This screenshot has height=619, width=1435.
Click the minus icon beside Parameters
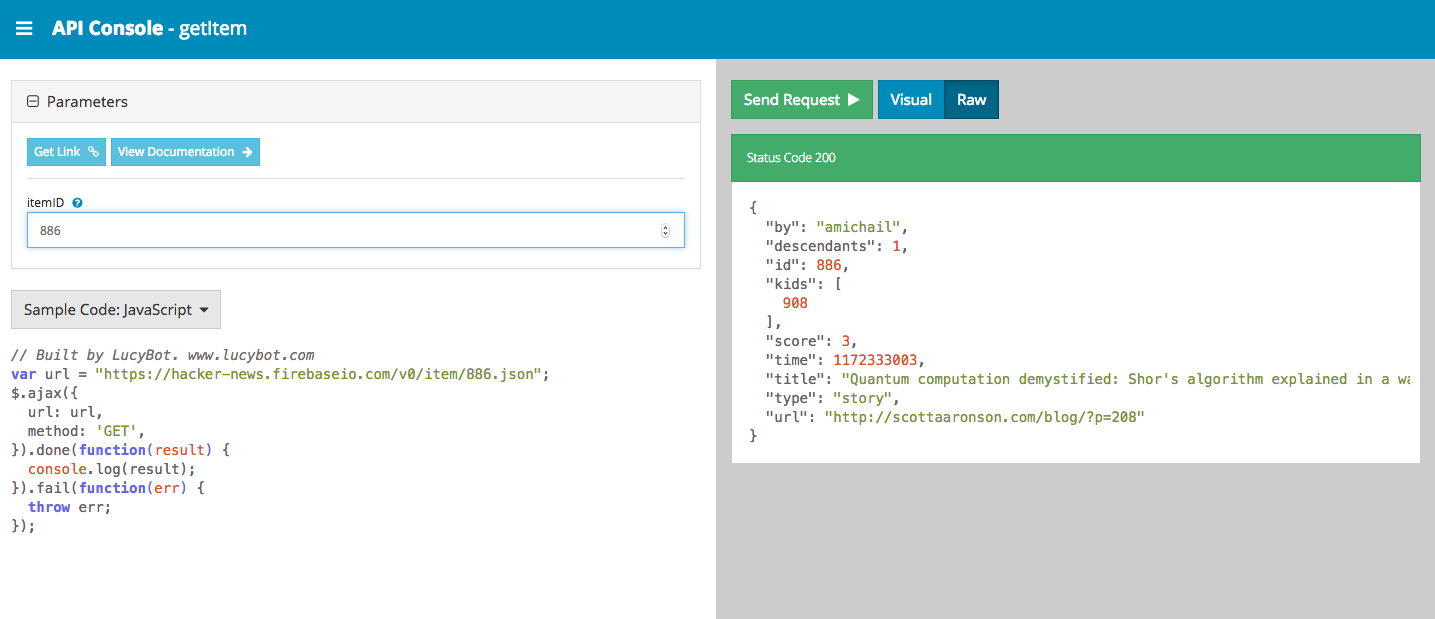coord(33,101)
